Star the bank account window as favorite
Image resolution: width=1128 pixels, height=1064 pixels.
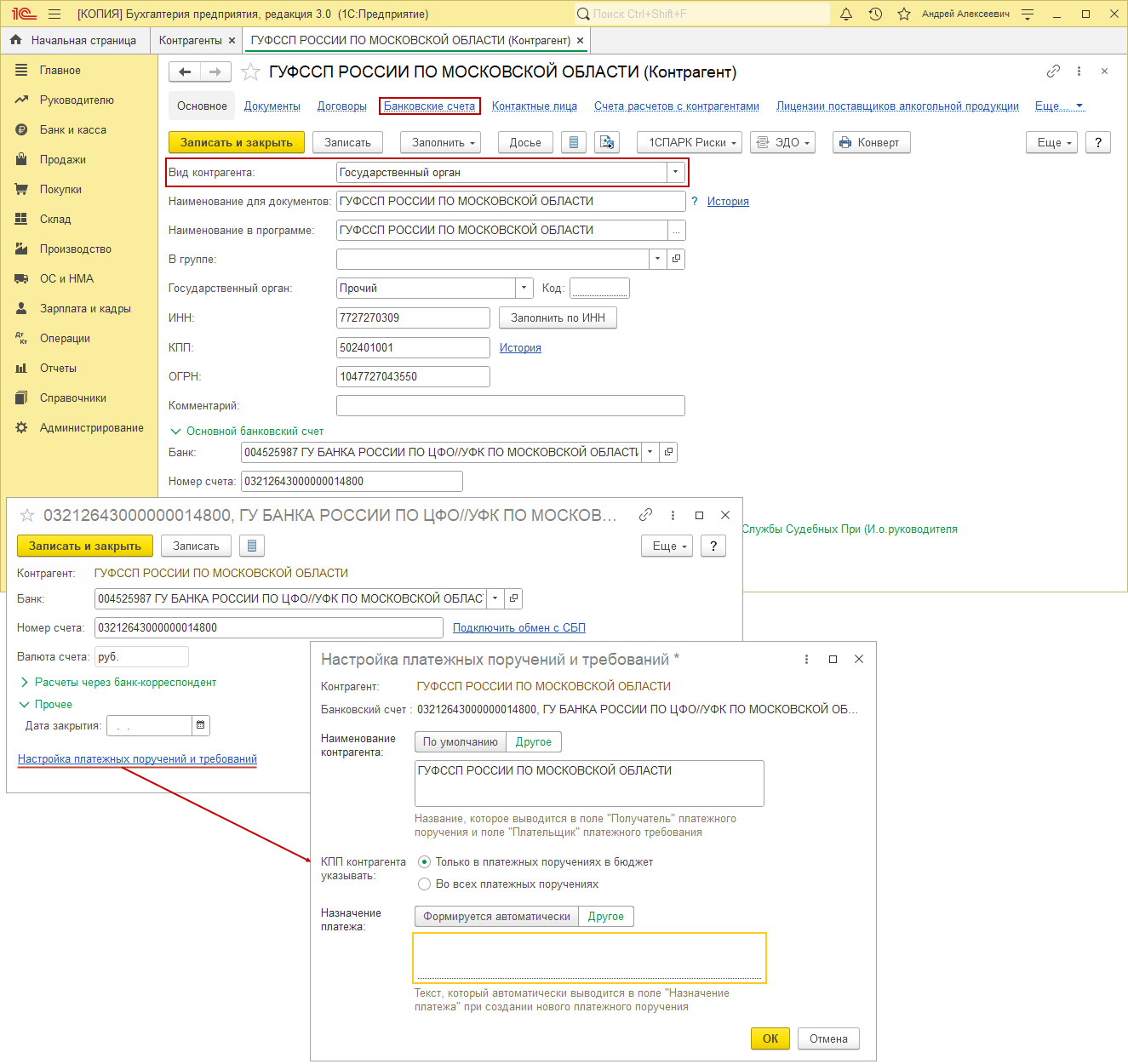click(x=27, y=515)
